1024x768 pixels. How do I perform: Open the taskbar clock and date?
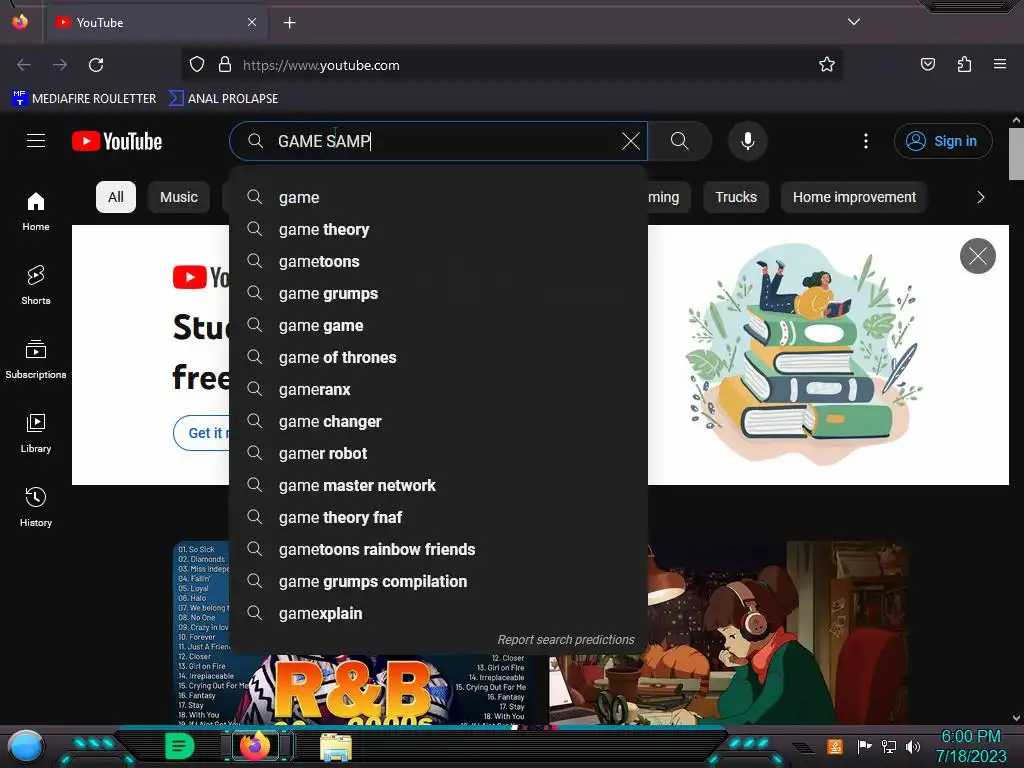click(x=970, y=746)
